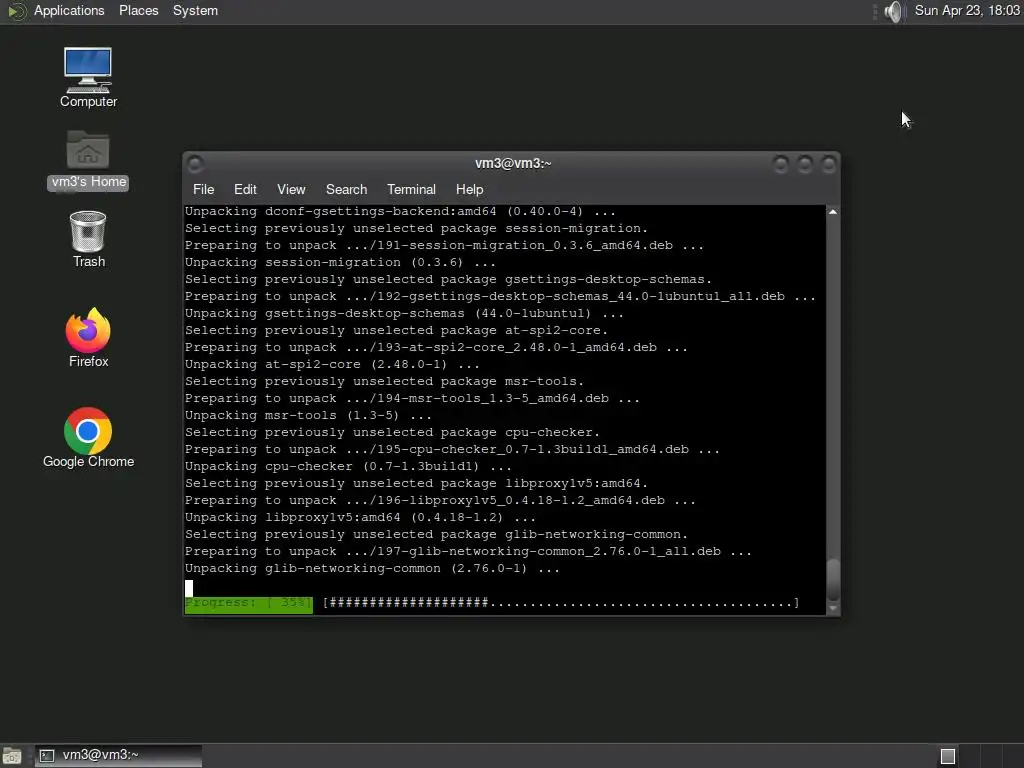Click line 'Unpacking session-migration (0.3.6) ...'

[340, 263]
